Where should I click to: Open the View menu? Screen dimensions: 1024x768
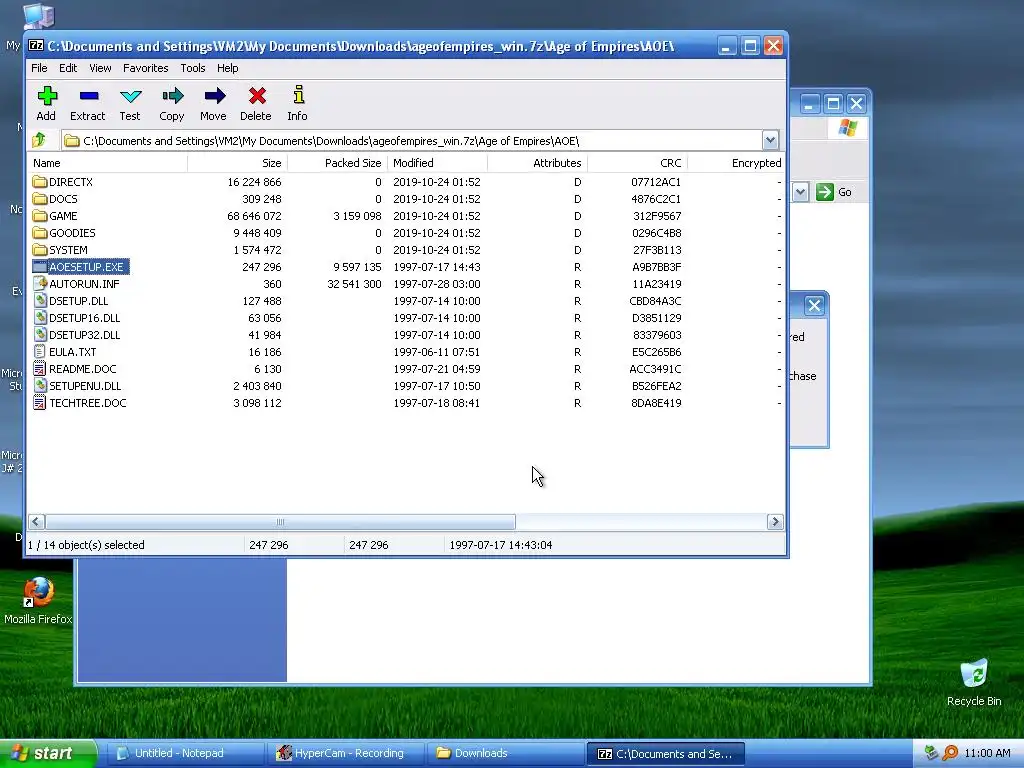point(100,68)
